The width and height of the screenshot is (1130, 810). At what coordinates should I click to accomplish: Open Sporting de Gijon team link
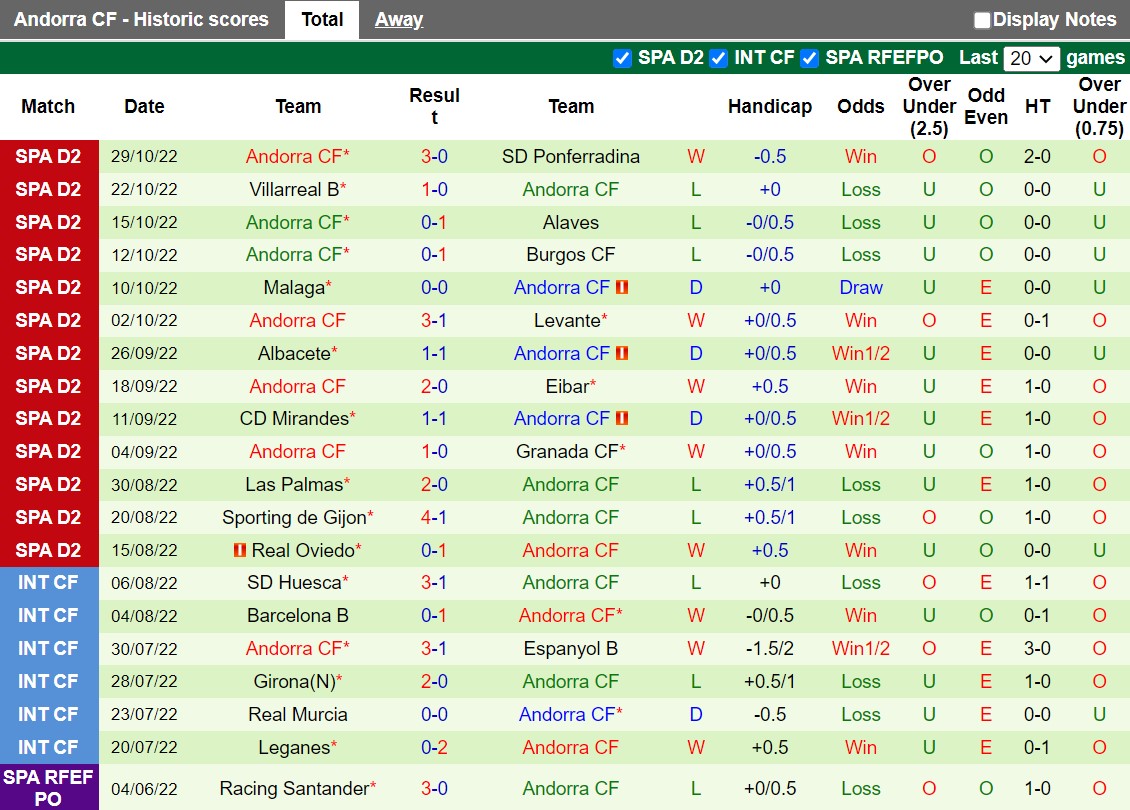[294, 517]
